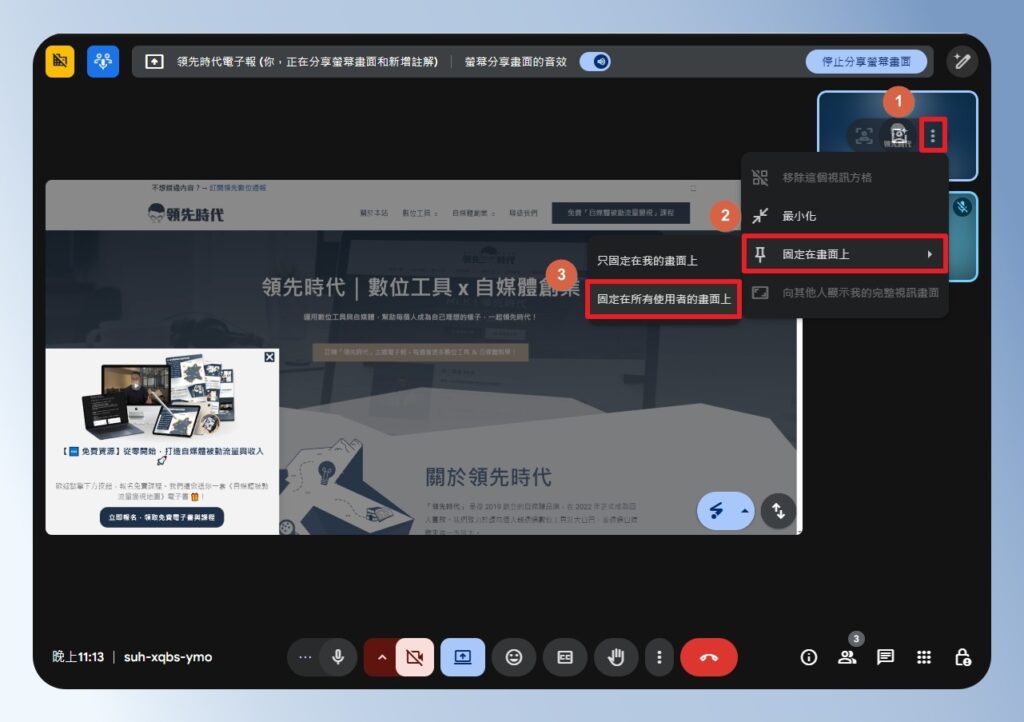
Task: Toggle the microphone button
Action: 338,657
